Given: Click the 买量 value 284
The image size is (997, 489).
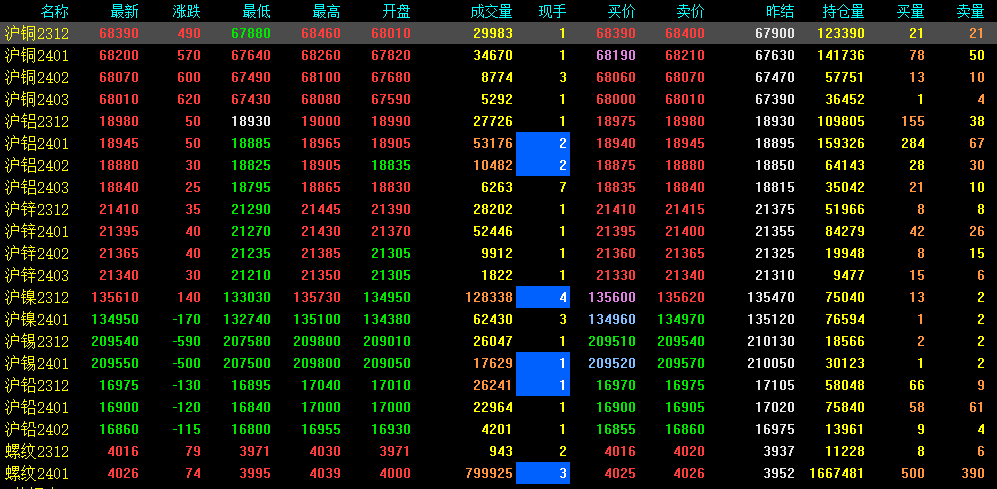Looking at the screenshot, I should pyautogui.click(x=913, y=144).
